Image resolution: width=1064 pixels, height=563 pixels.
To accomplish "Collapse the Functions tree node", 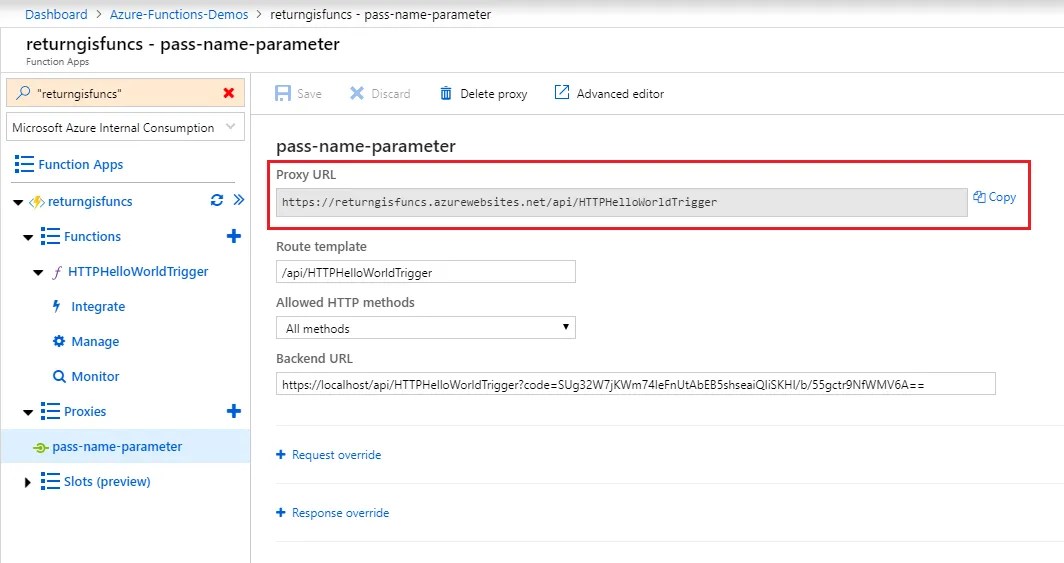I will tap(28, 237).
